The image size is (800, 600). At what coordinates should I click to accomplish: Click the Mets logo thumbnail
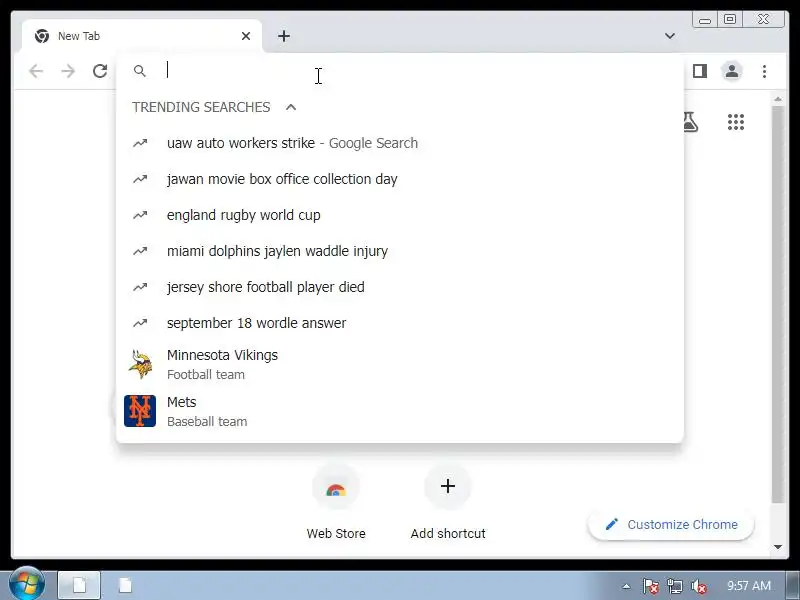tap(140, 411)
